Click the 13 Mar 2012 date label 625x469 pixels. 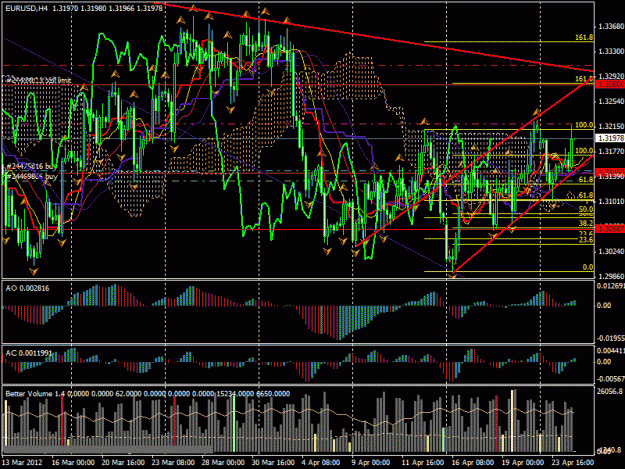22,462
